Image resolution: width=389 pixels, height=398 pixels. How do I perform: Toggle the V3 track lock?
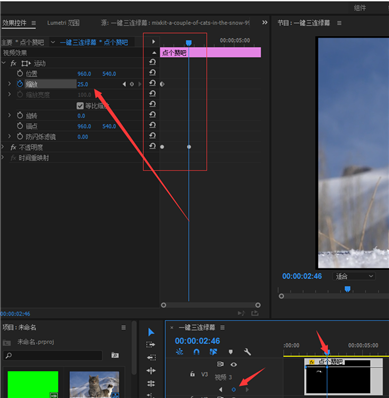[192, 374]
